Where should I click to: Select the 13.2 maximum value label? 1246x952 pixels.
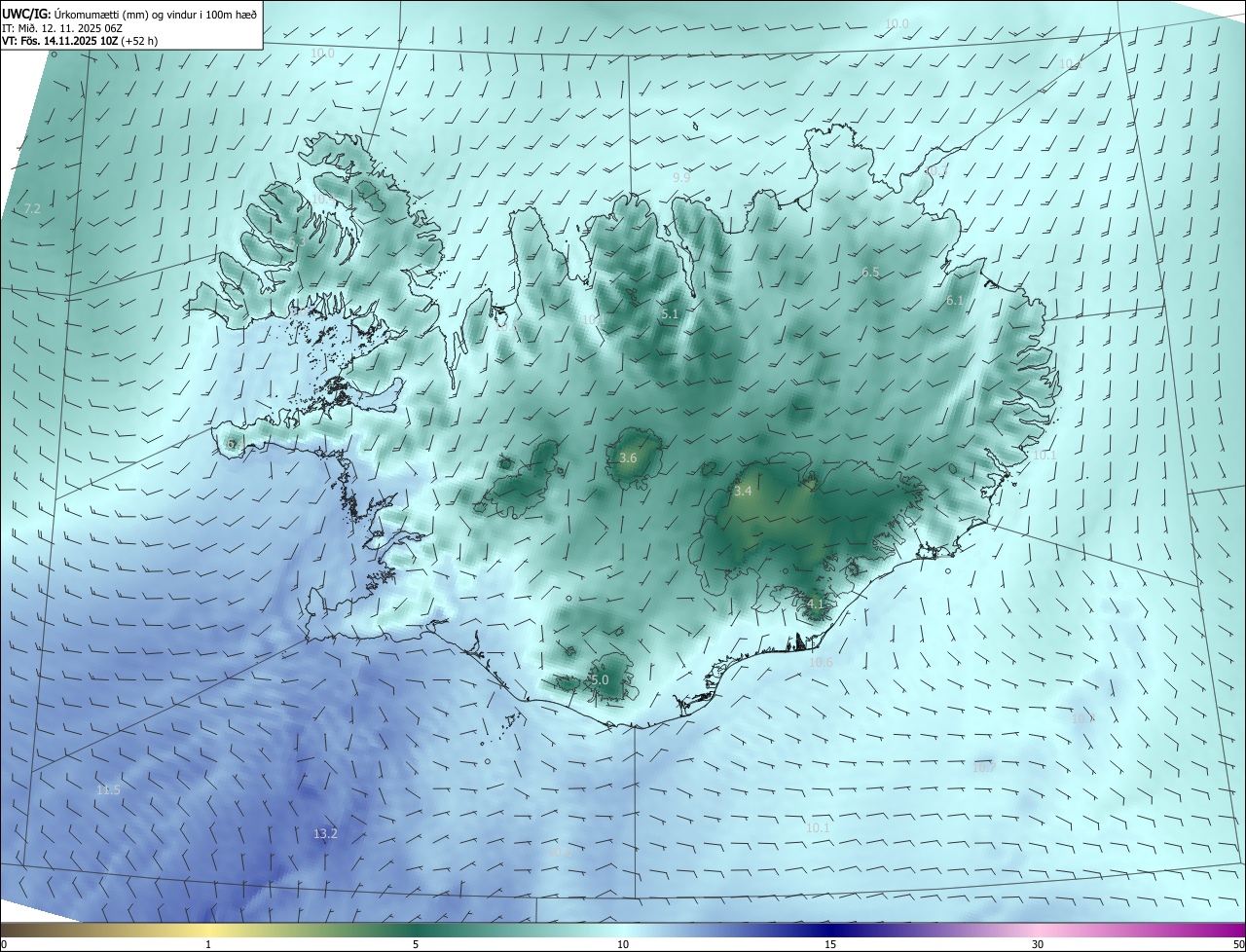click(x=325, y=834)
